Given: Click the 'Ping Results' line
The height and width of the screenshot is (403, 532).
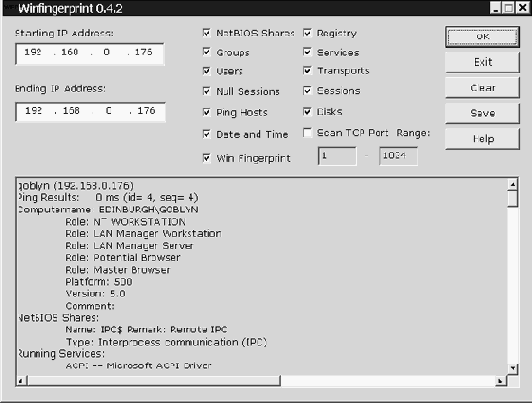Looking at the screenshot, I should (108, 197).
